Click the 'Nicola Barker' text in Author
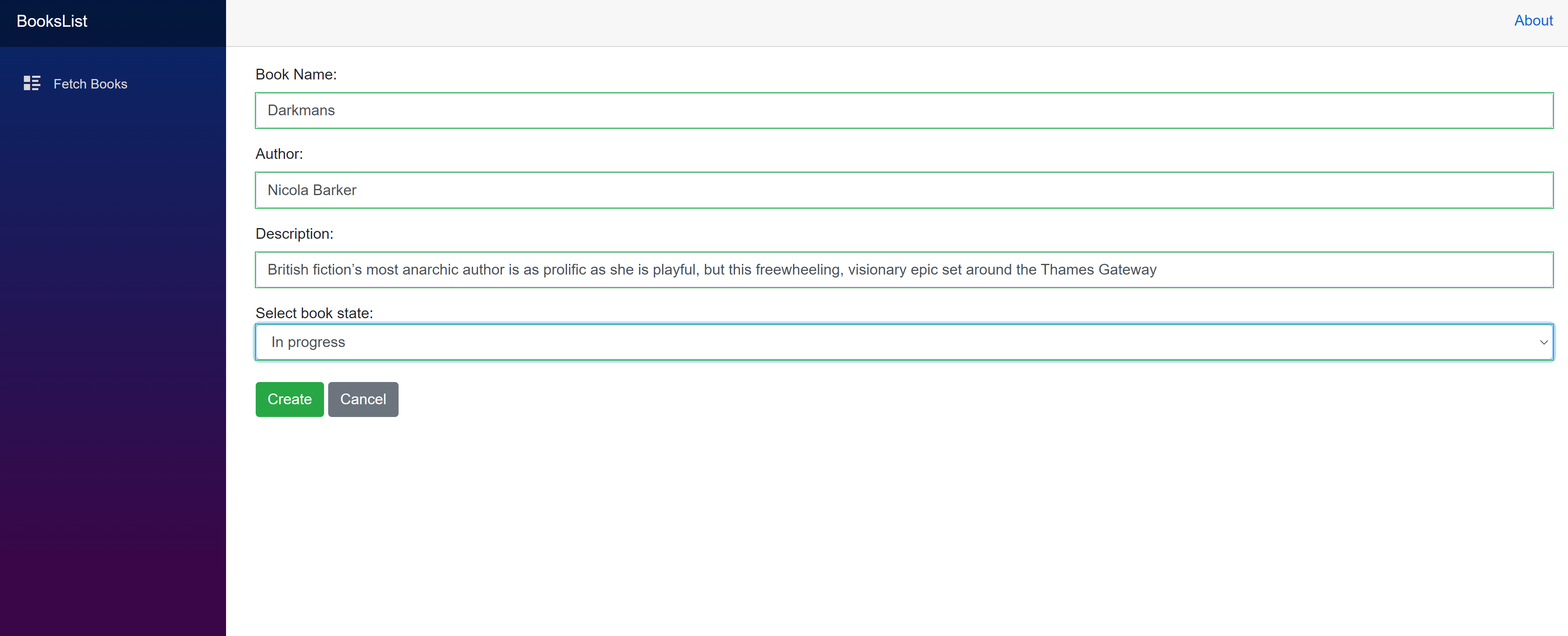Screen dimensions: 1568x636 point(312,190)
